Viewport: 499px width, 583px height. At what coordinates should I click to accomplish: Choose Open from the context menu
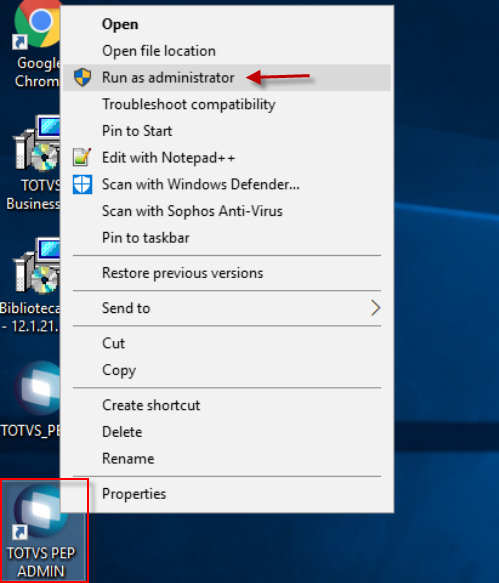[x=227, y=24]
